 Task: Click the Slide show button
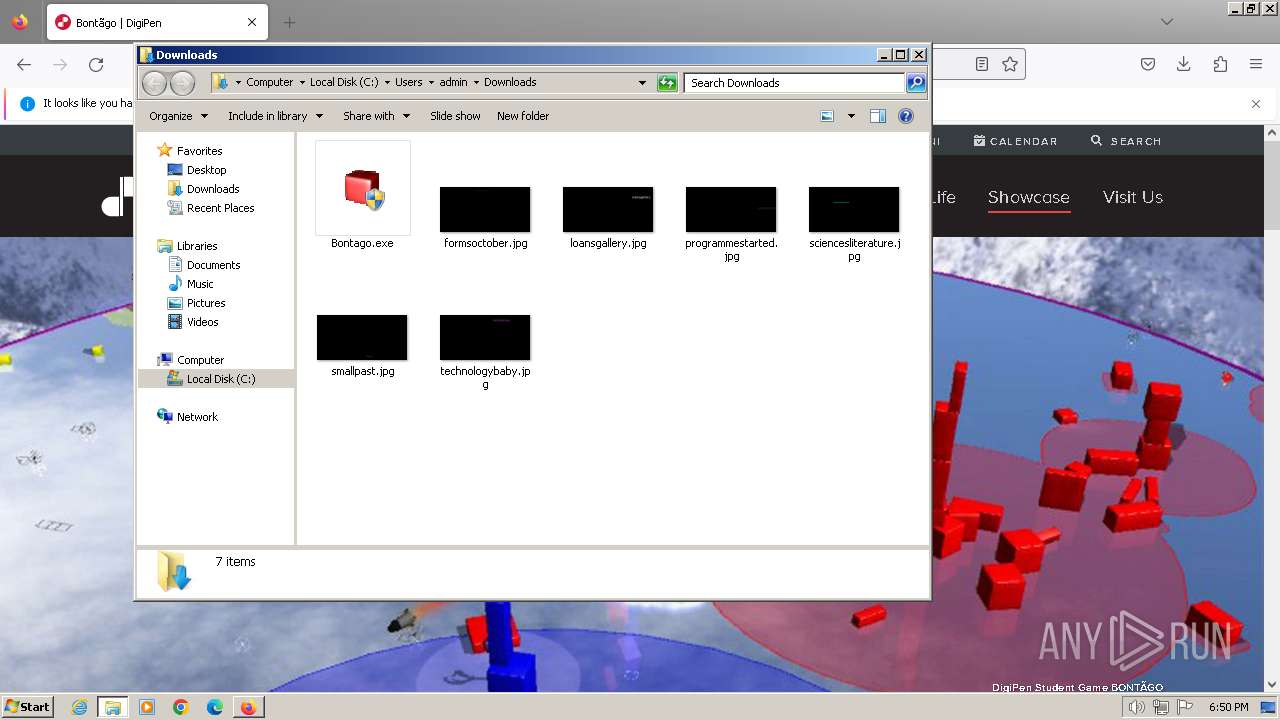[x=455, y=116]
